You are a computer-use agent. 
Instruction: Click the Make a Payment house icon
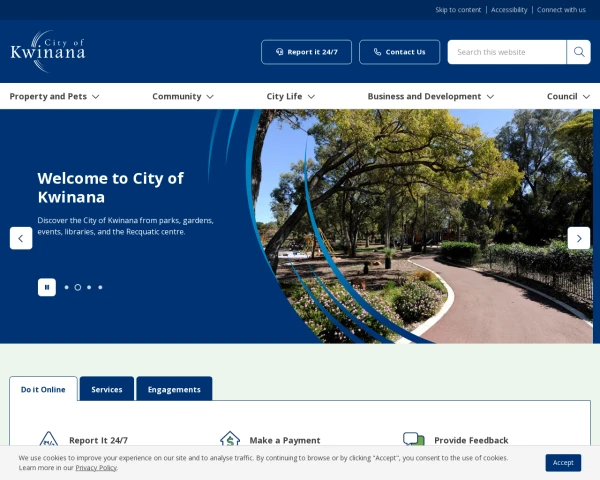point(230,439)
